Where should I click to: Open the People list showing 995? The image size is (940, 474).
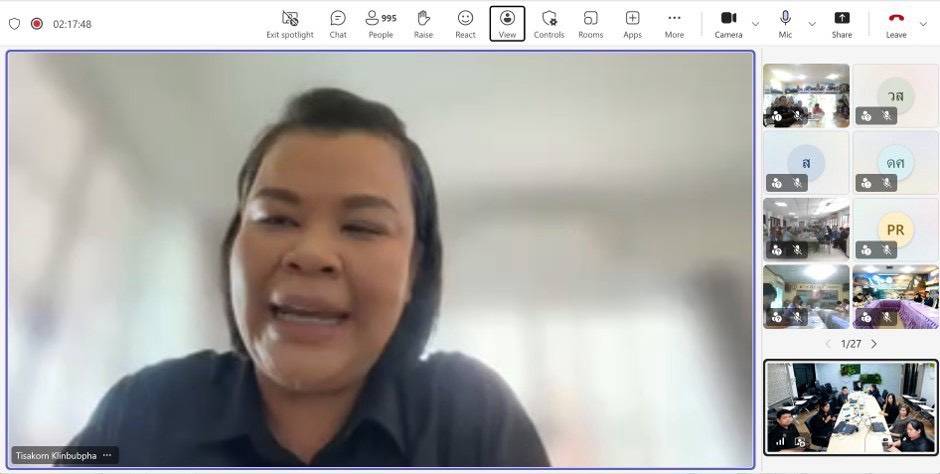(381, 25)
